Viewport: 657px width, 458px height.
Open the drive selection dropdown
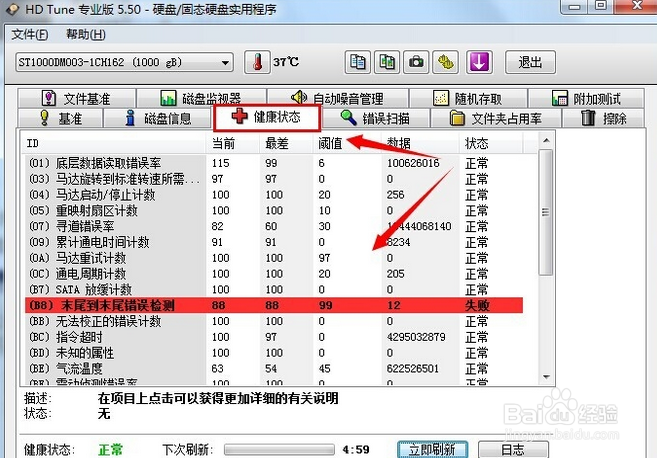(x=124, y=62)
